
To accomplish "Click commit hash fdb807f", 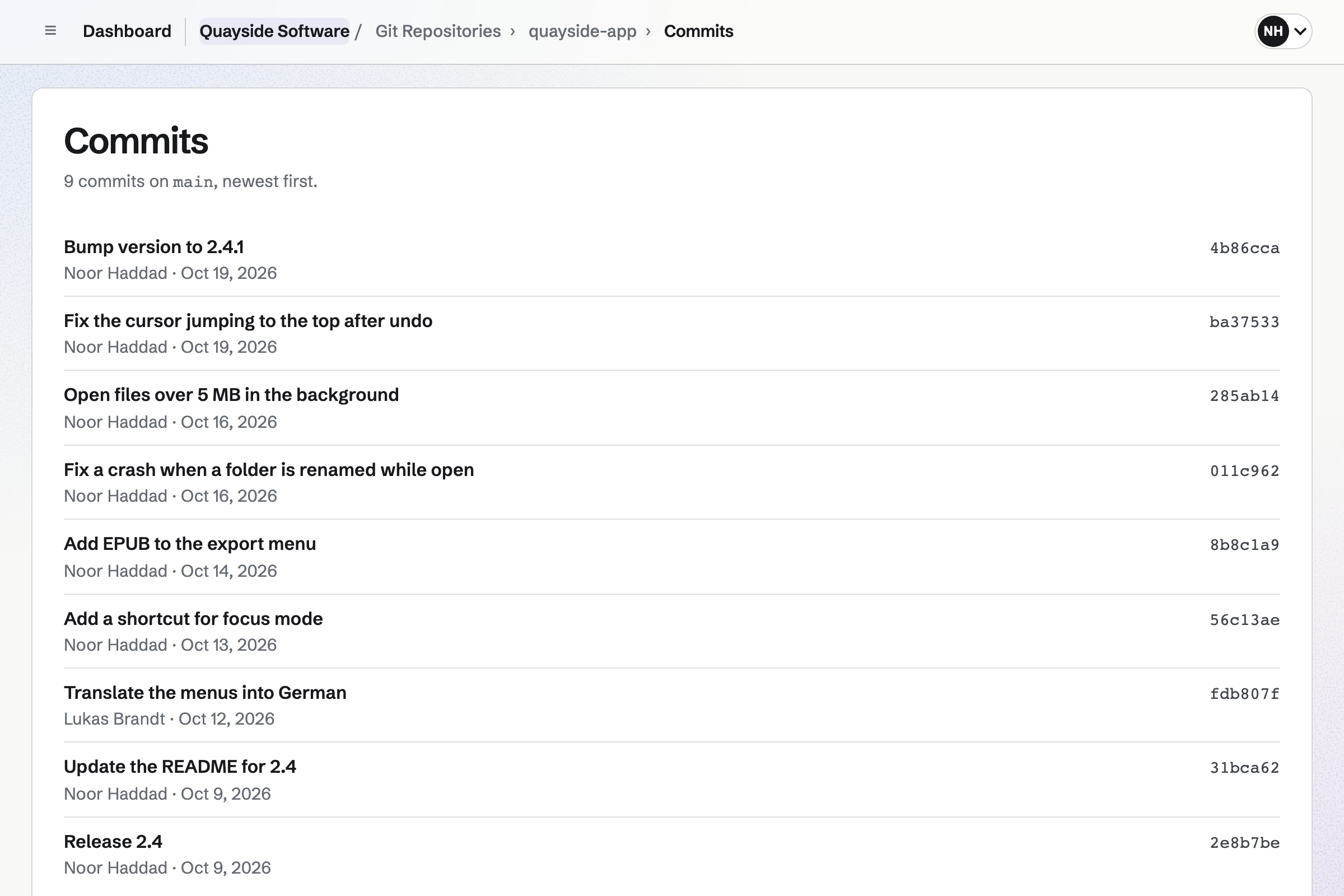I will pos(1244,693).
